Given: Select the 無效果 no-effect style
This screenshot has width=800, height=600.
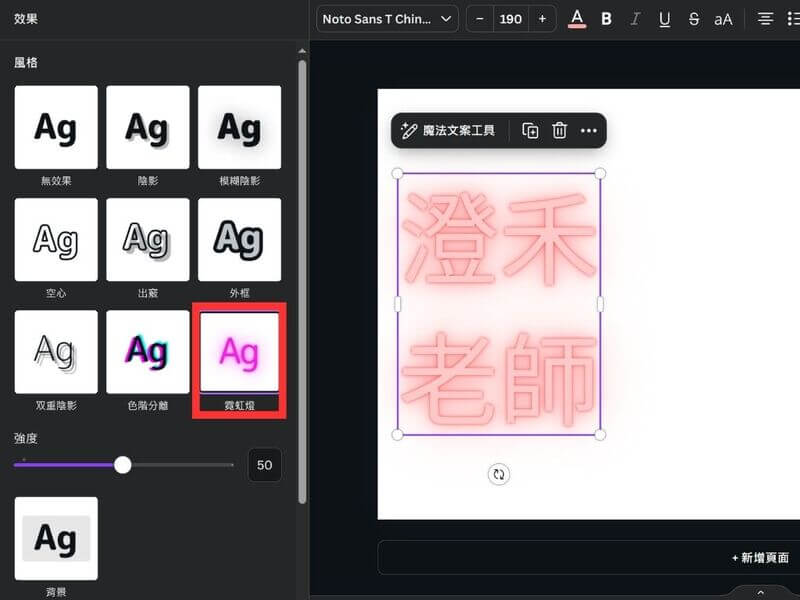Looking at the screenshot, I should tap(56, 128).
